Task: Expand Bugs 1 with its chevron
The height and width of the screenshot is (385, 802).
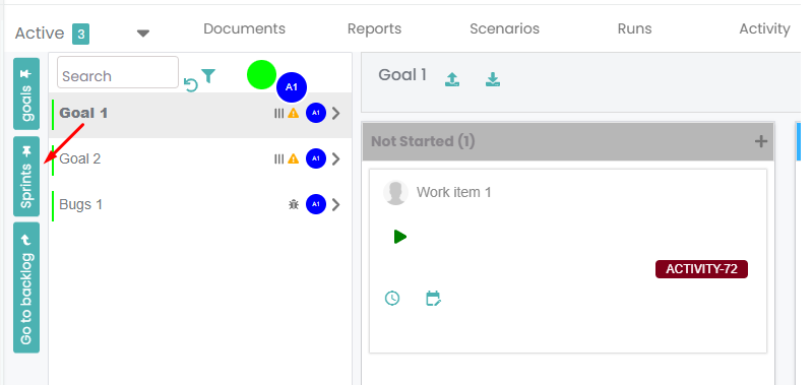Action: [x=336, y=205]
